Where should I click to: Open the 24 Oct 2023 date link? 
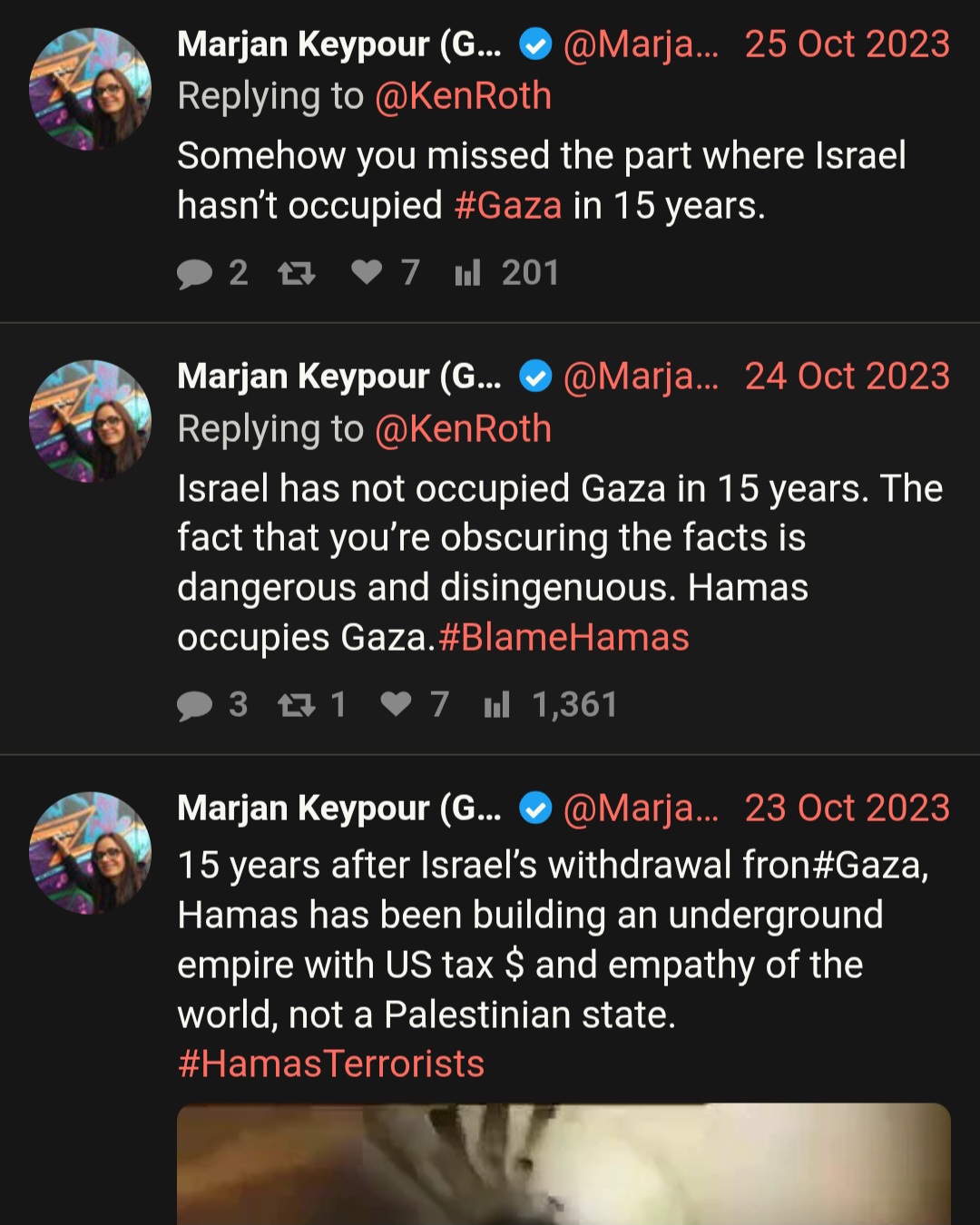click(x=848, y=377)
